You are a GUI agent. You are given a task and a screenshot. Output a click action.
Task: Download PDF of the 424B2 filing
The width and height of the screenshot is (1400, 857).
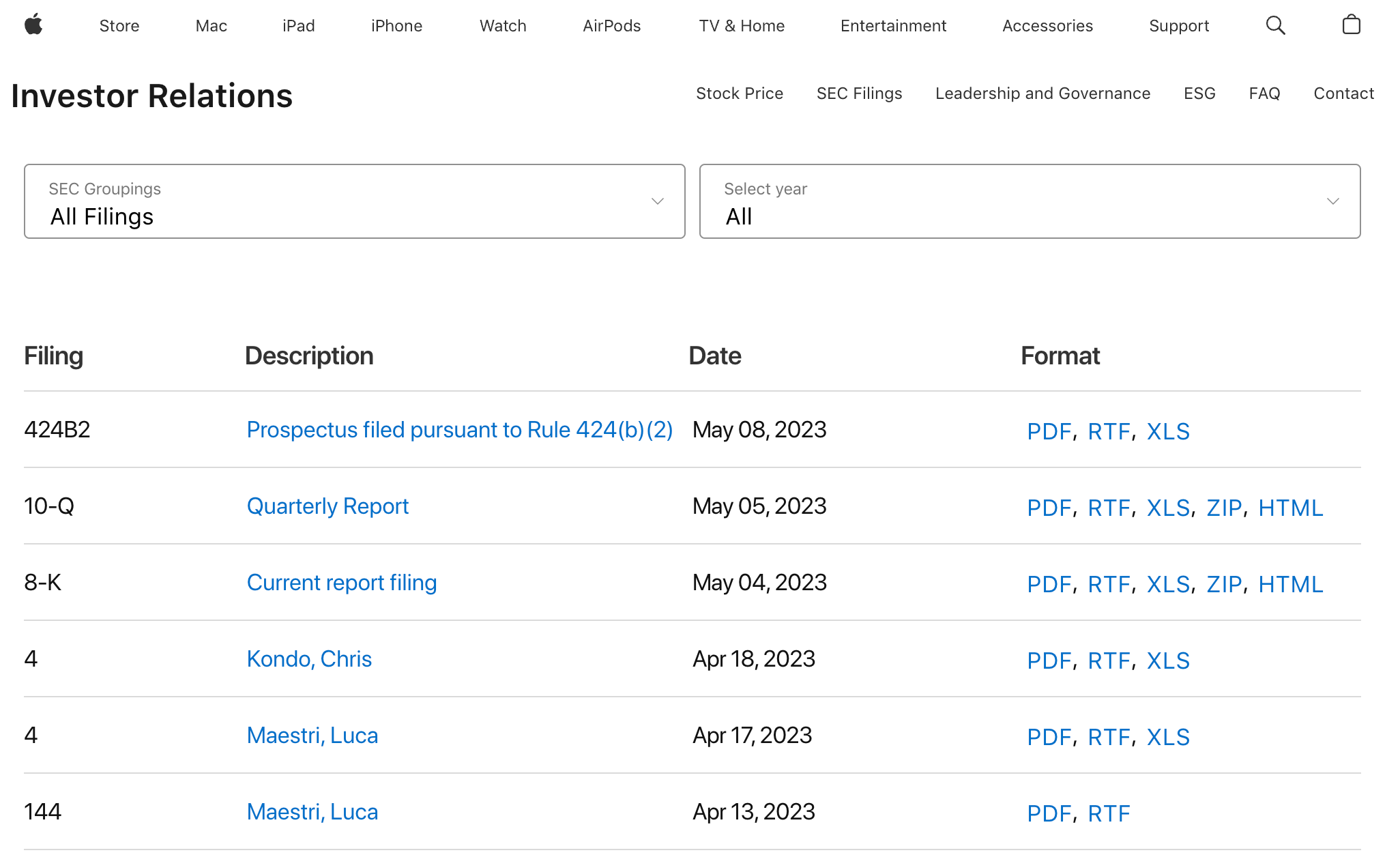click(x=1049, y=431)
